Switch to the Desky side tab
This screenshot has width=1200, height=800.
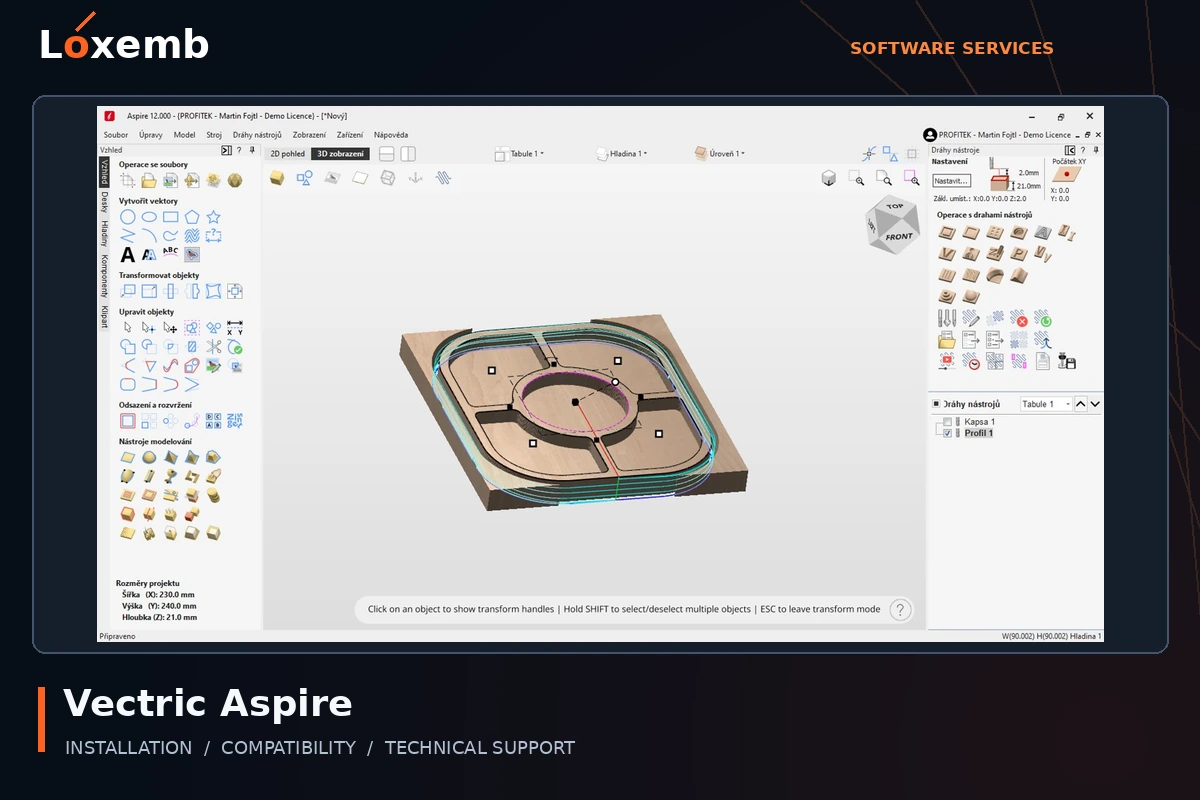104,202
